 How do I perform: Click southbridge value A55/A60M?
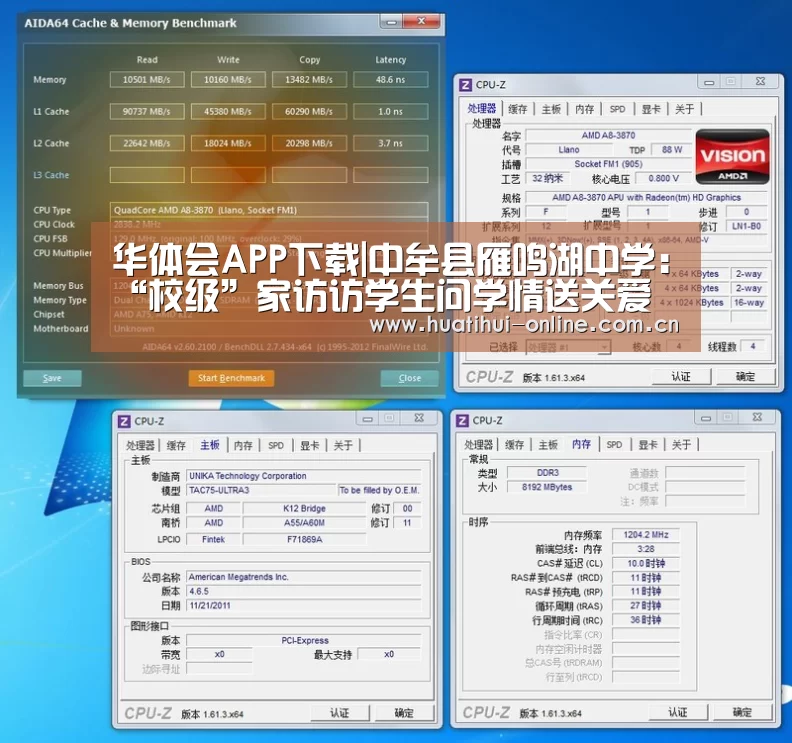pyautogui.click(x=304, y=523)
